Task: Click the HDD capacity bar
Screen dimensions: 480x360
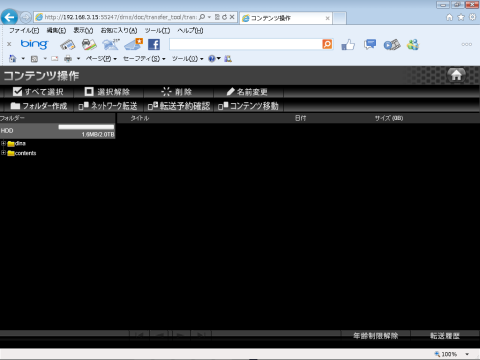Action: click(x=86, y=127)
